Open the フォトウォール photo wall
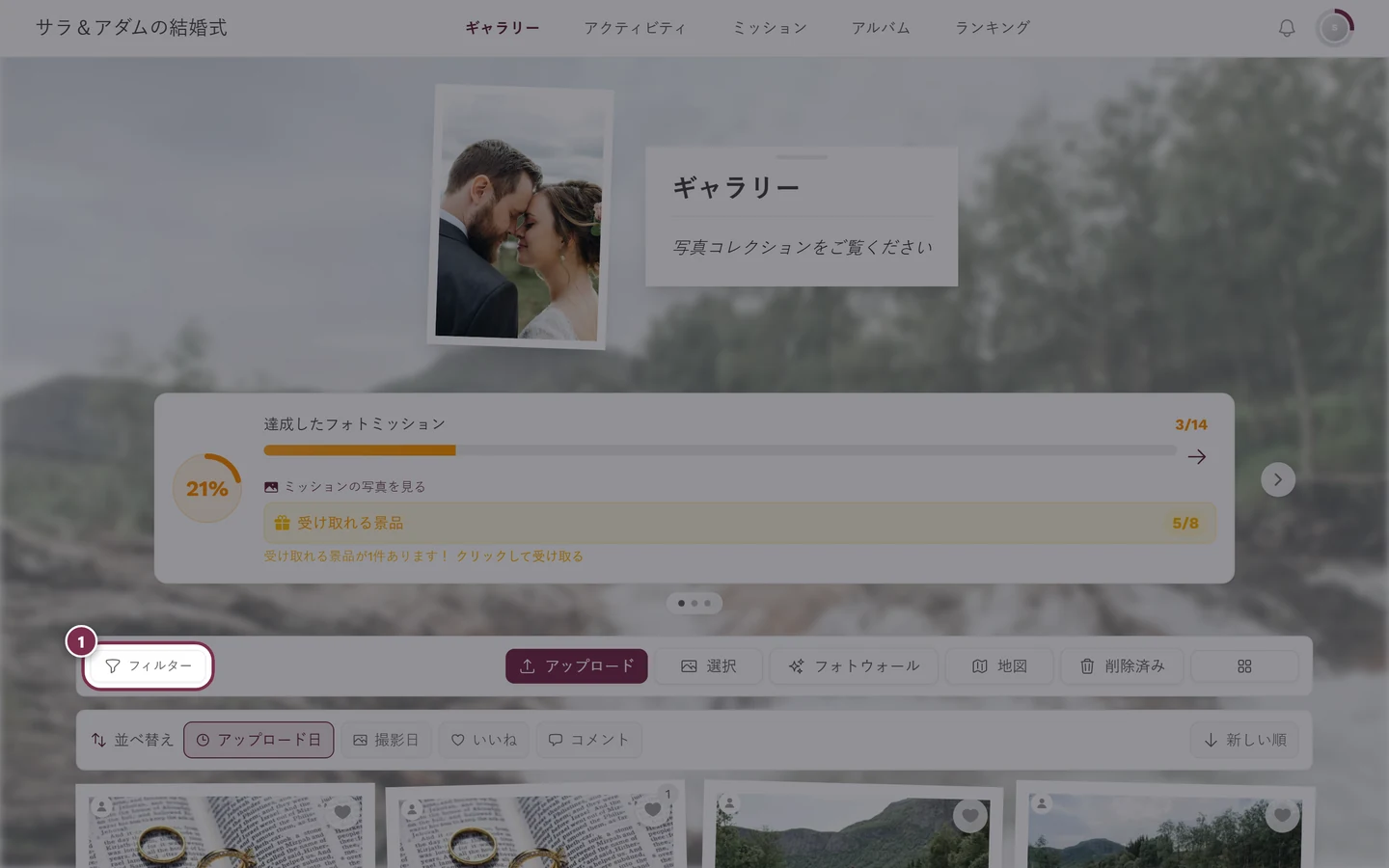 click(854, 666)
